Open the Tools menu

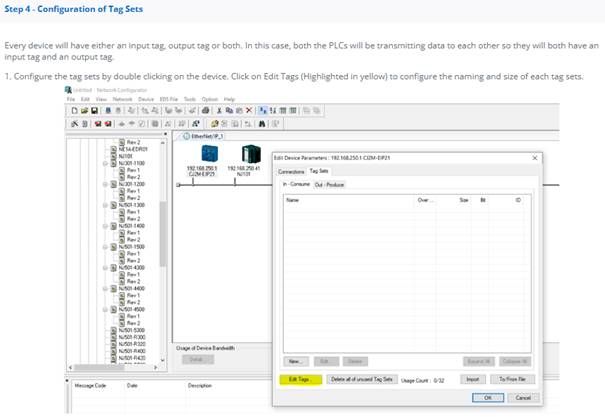[190, 99]
